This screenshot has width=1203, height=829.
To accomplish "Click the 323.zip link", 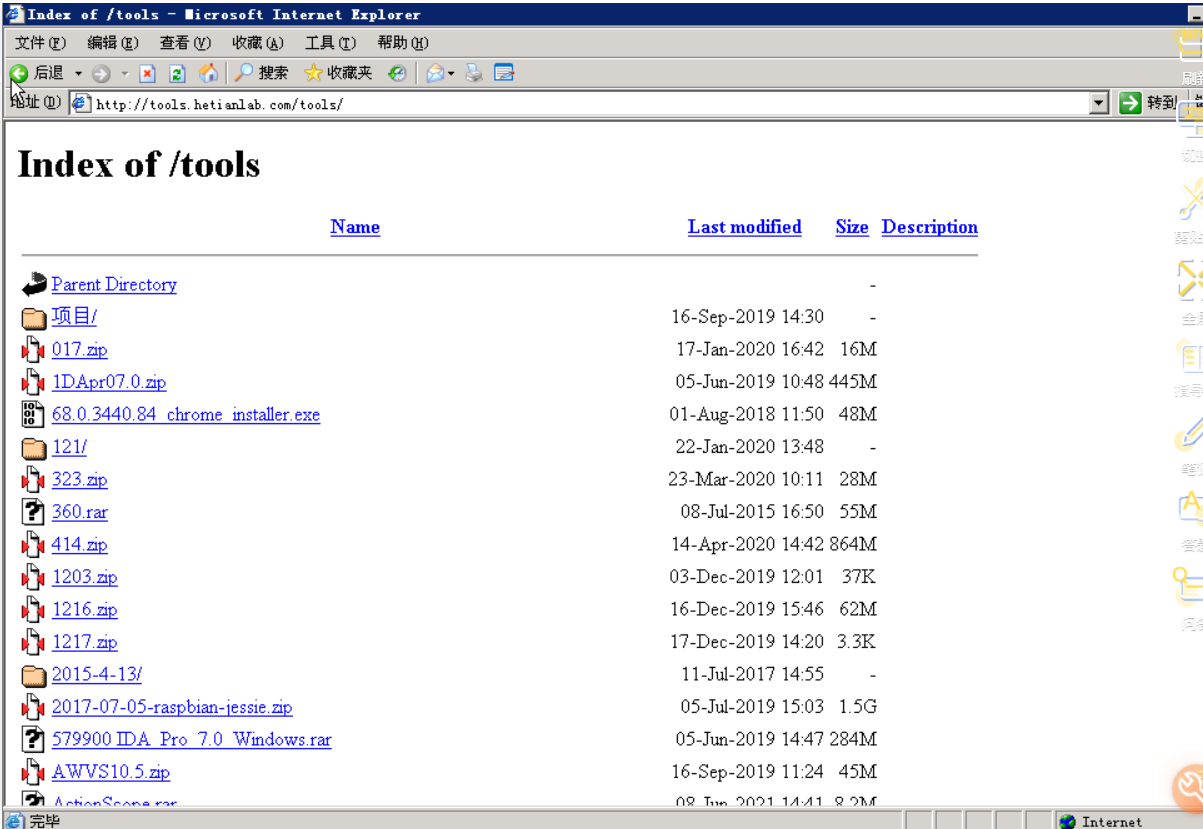I will (80, 480).
